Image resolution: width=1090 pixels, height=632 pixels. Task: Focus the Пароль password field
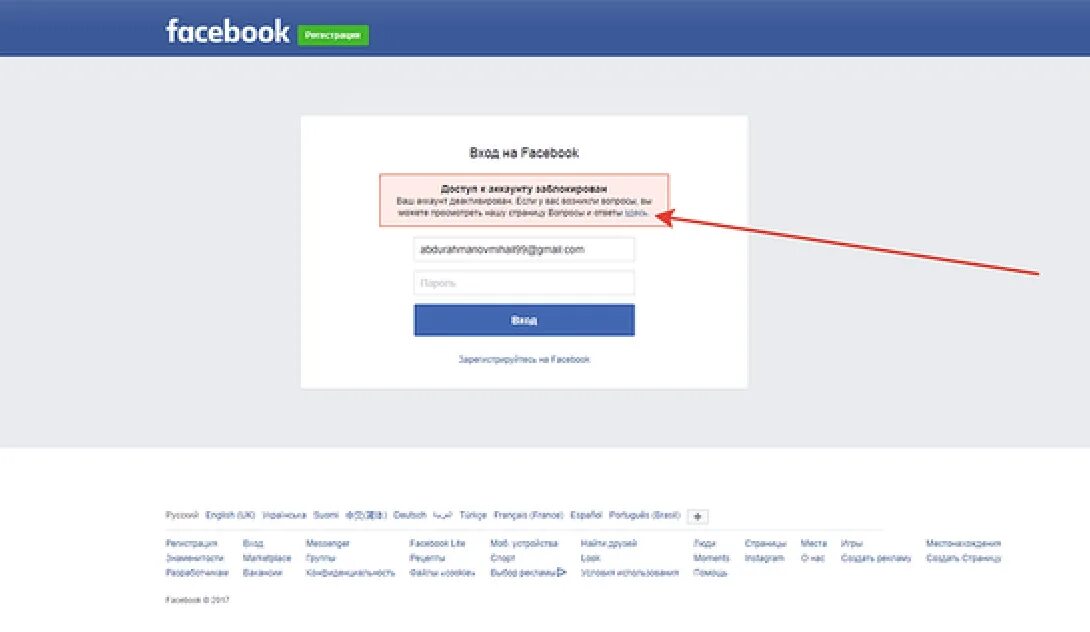(524, 283)
